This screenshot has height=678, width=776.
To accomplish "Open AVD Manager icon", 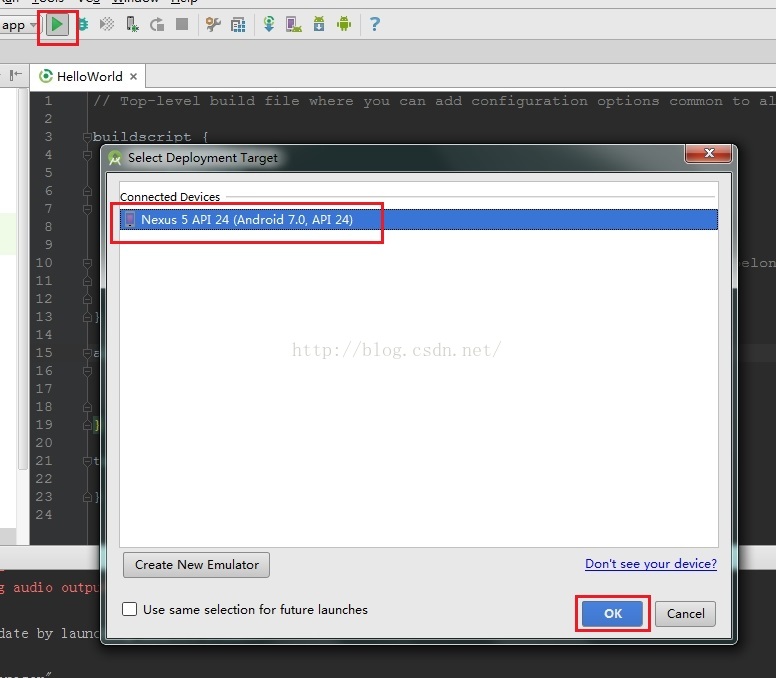I will (294, 24).
